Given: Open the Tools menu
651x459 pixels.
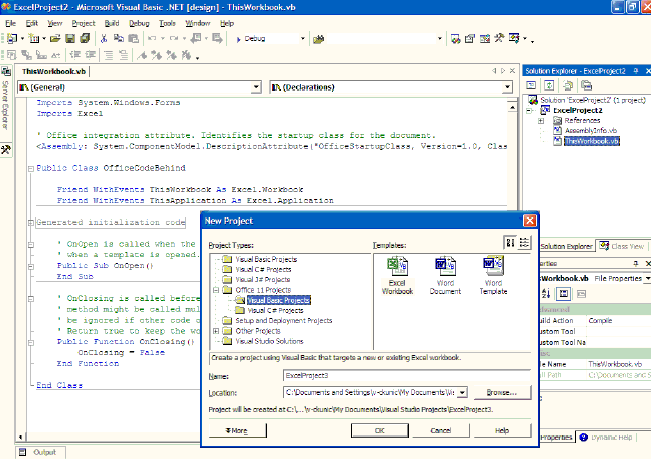Looking at the screenshot, I should coord(167,23).
